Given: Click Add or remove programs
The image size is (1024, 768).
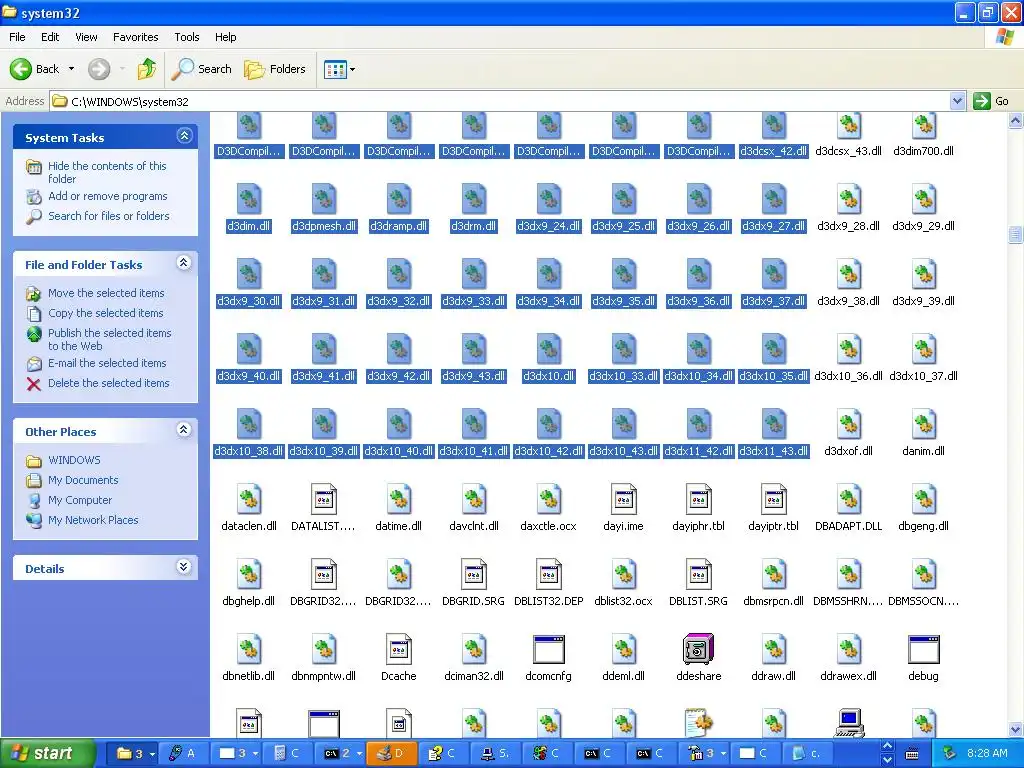Looking at the screenshot, I should (108, 196).
